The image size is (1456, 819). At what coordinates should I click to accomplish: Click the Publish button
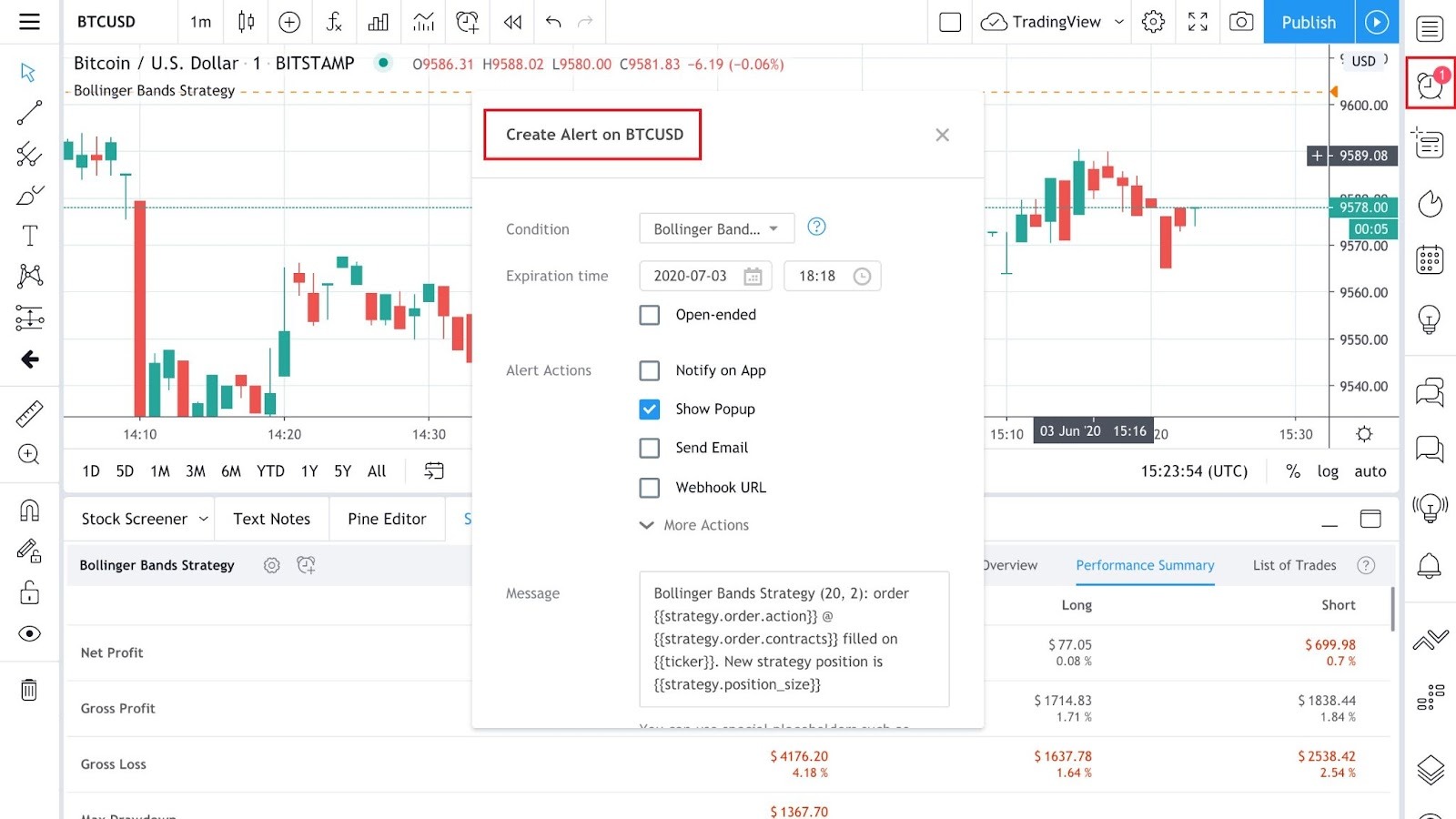pyautogui.click(x=1308, y=22)
